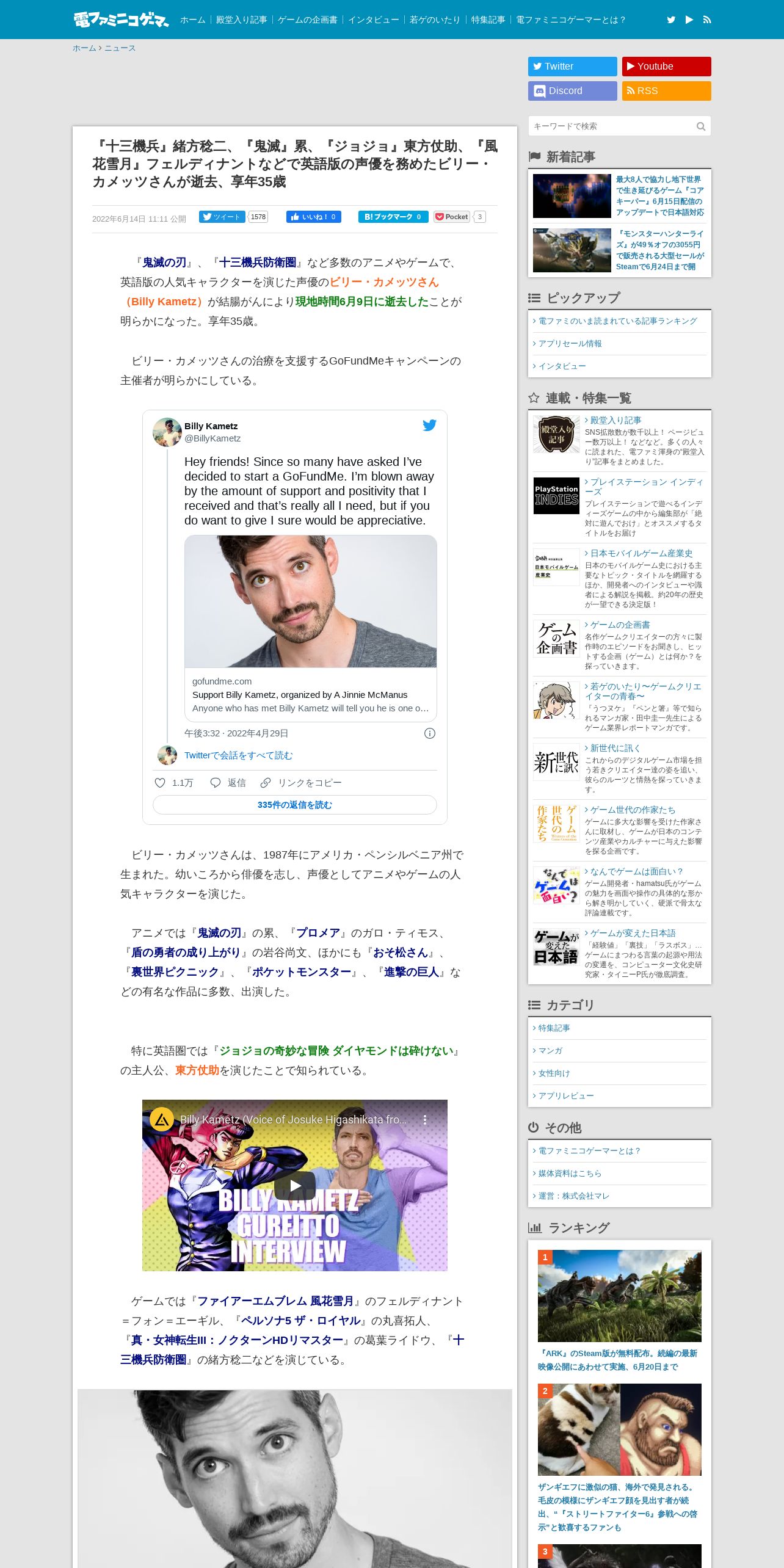This screenshot has height=1568, width=784.
Task: Open 電ファミのいま読まれている記事ランキング link
Action: click(617, 321)
